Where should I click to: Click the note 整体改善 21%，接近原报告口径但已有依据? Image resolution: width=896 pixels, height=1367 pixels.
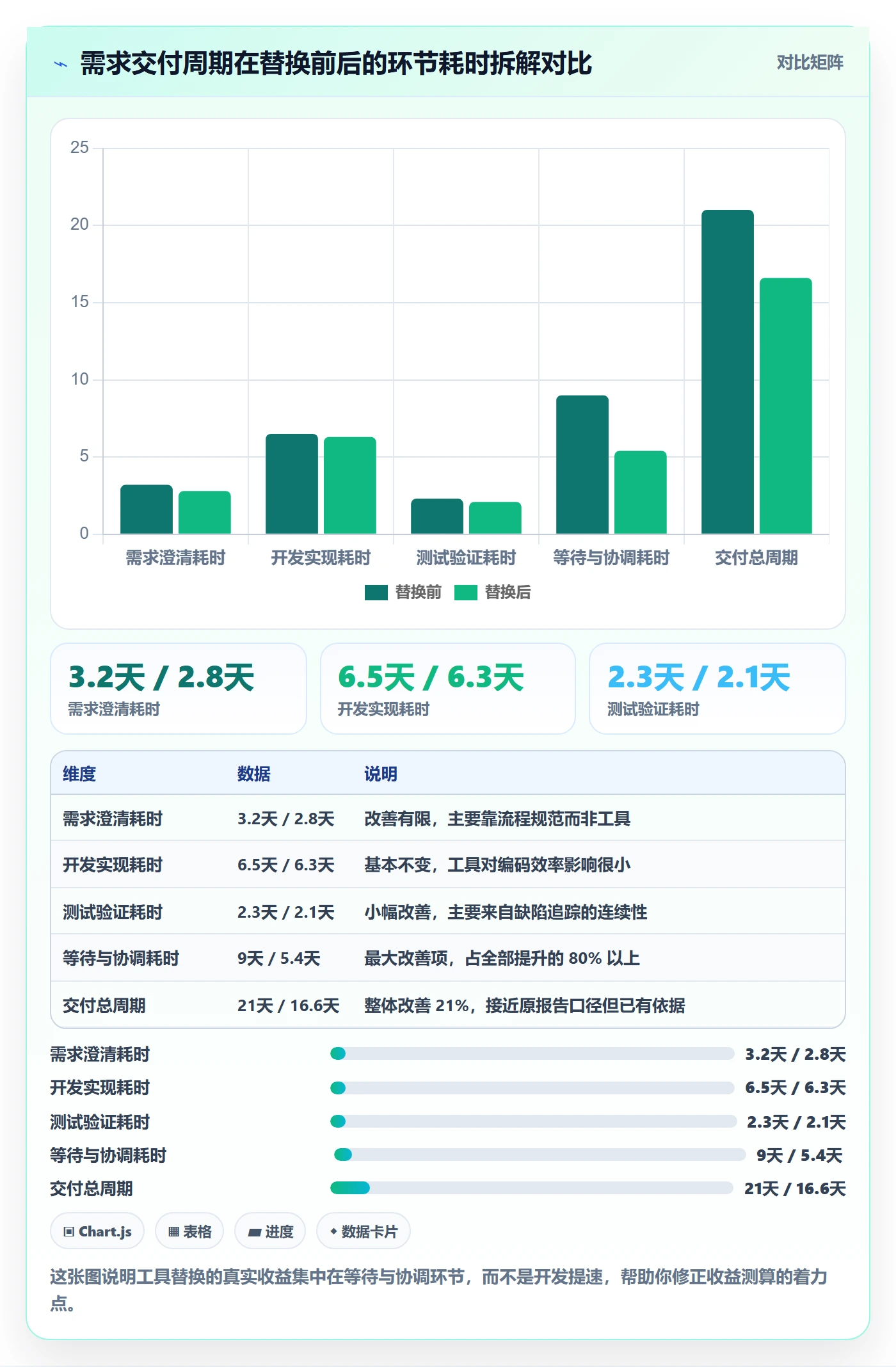click(x=525, y=1005)
